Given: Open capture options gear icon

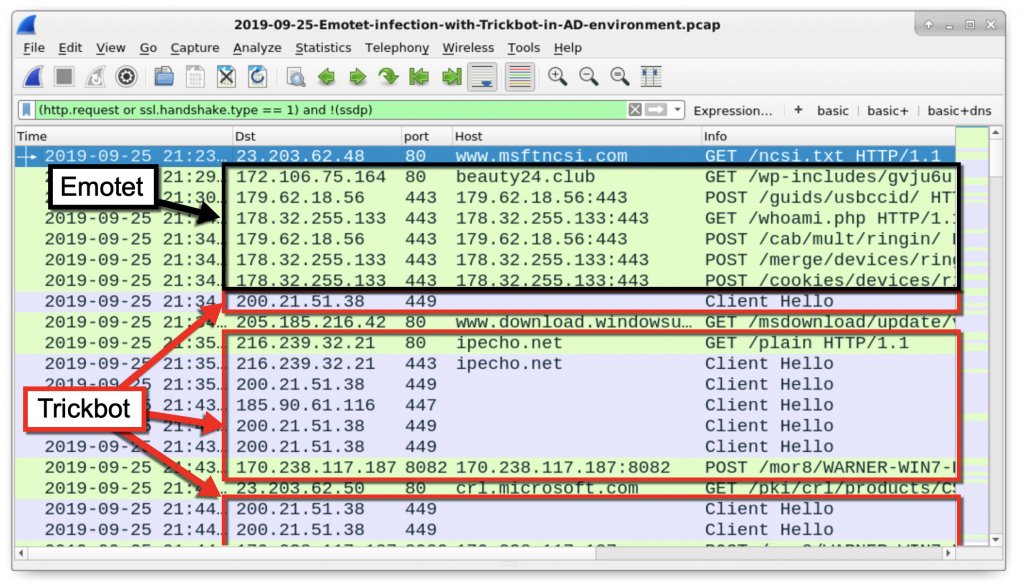Looking at the screenshot, I should click(126, 77).
